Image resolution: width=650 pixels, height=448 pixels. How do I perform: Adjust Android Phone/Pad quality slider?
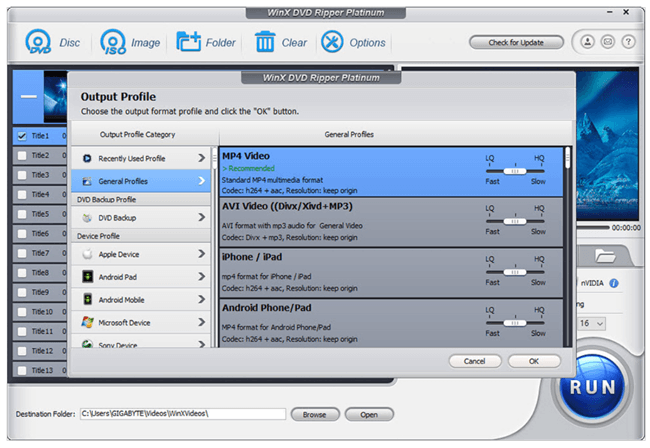point(515,323)
